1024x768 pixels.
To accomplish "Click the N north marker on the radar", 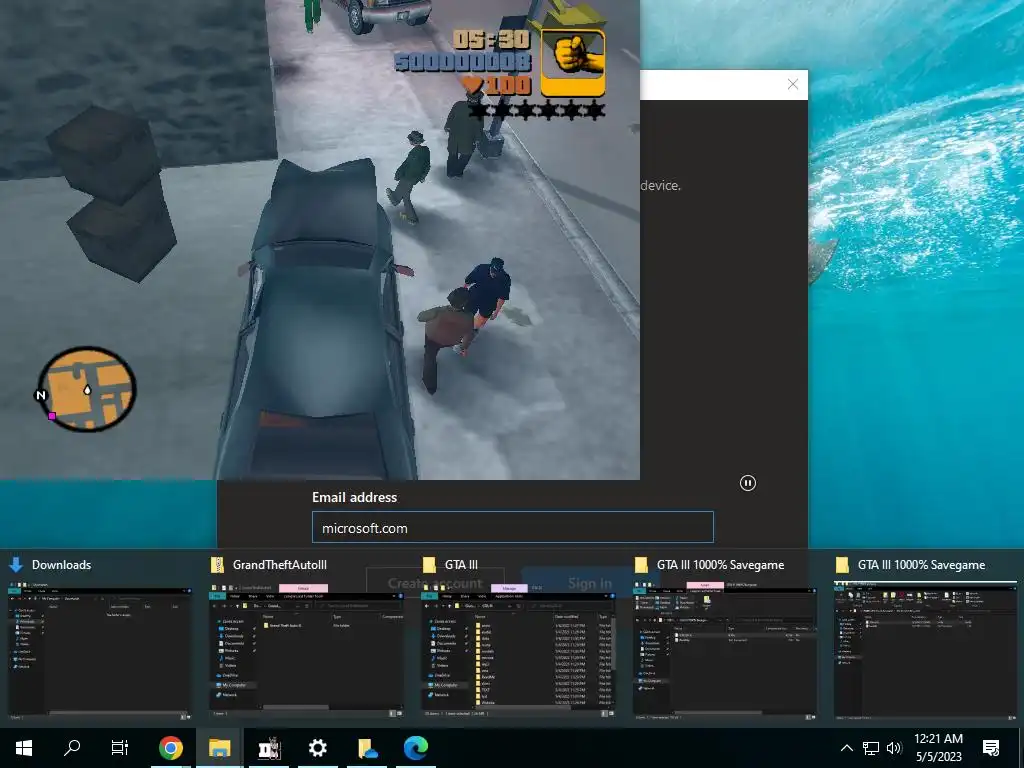I will pyautogui.click(x=40, y=395).
